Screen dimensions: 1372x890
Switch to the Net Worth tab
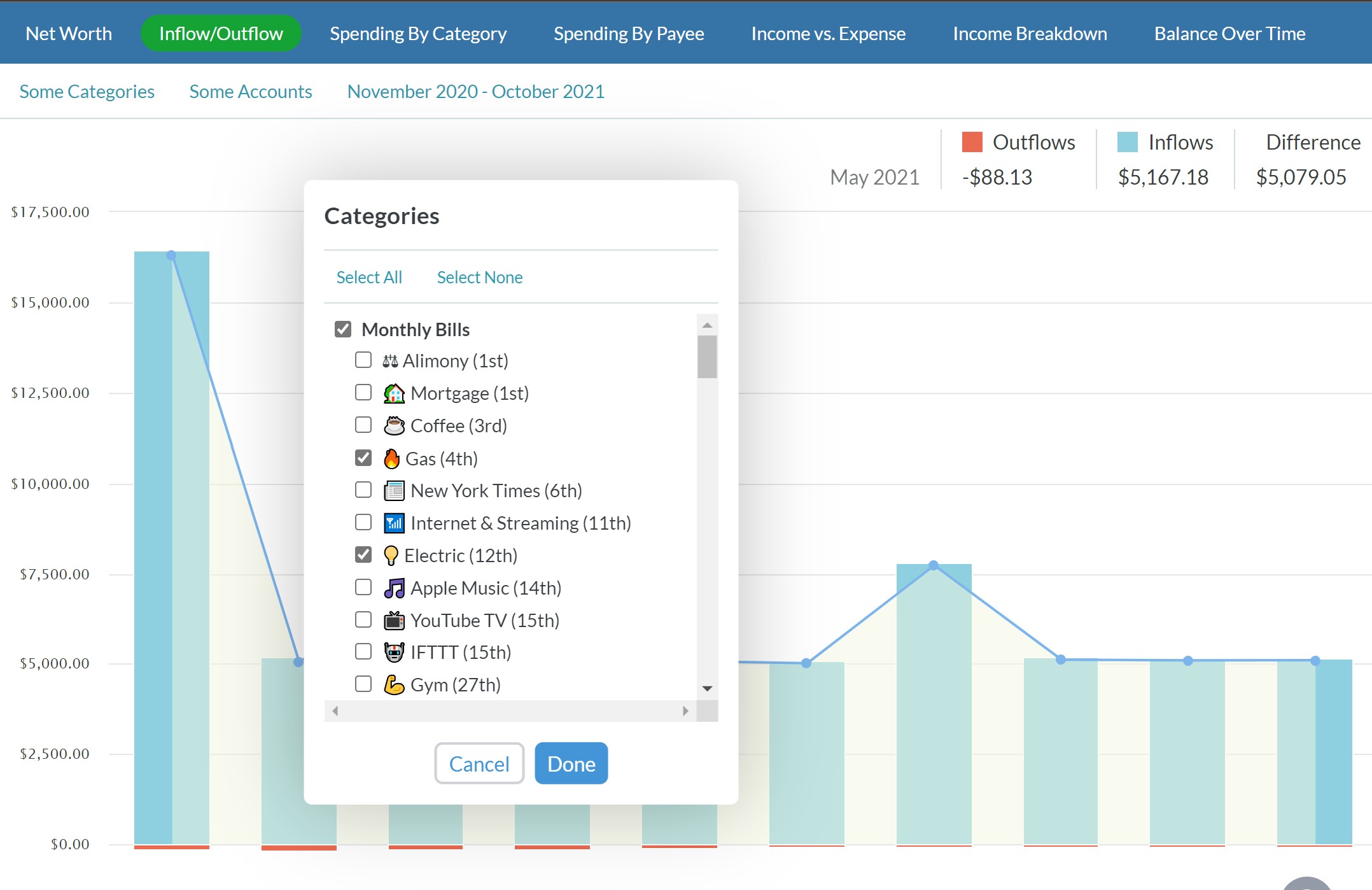69,34
